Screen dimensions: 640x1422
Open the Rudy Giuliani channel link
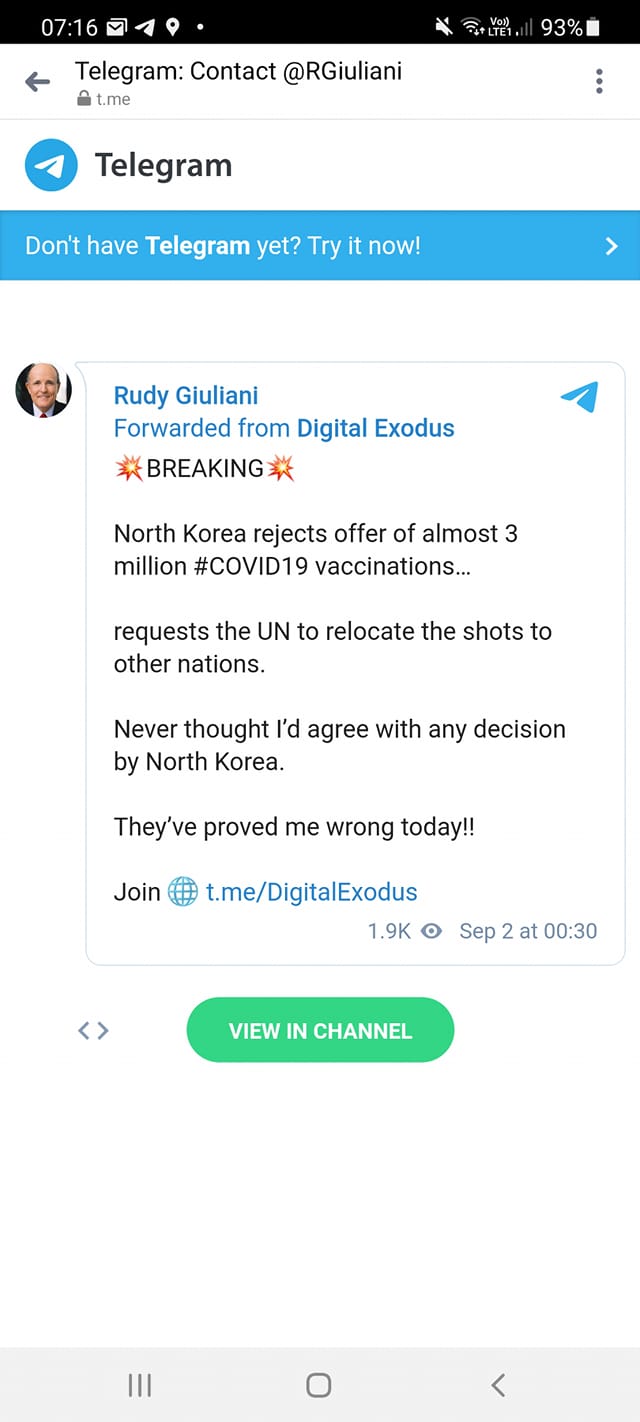click(185, 395)
